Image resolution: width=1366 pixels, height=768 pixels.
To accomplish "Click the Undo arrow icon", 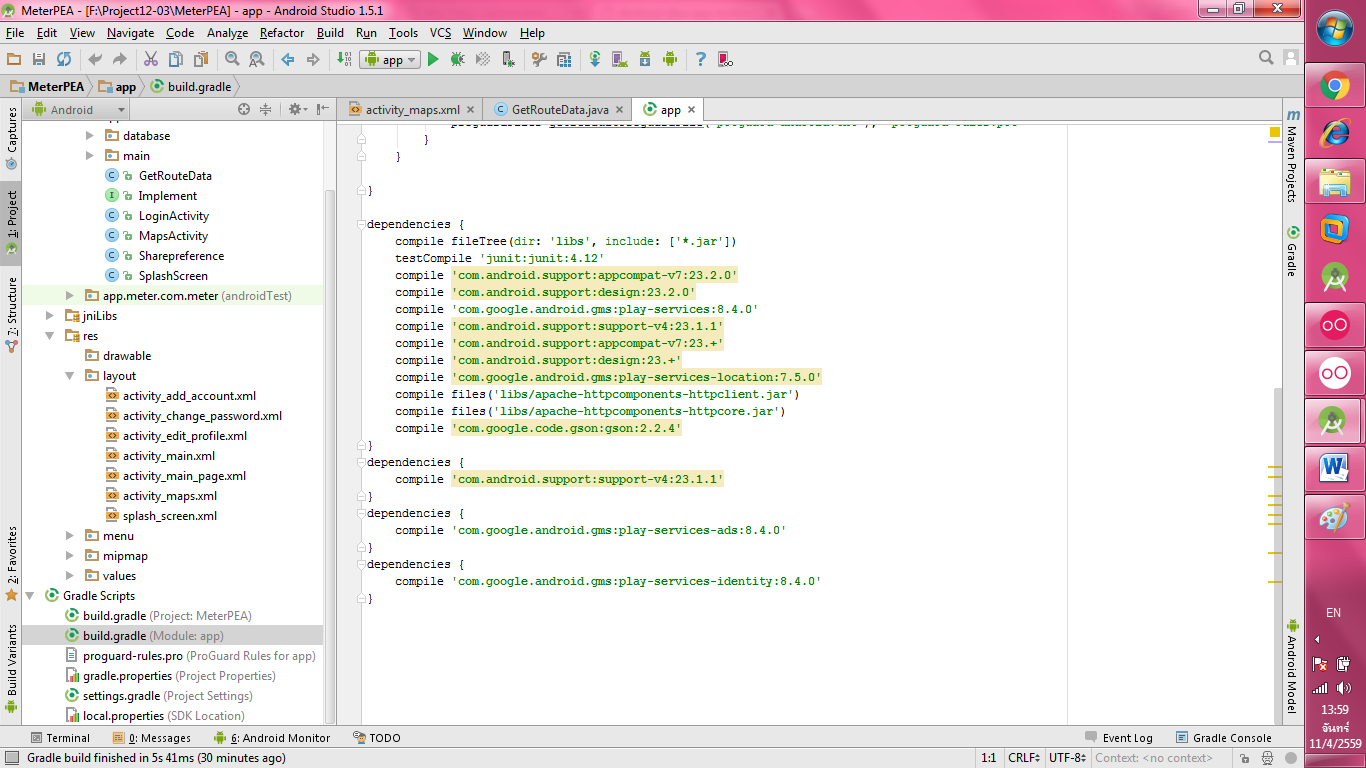I will click(95, 59).
